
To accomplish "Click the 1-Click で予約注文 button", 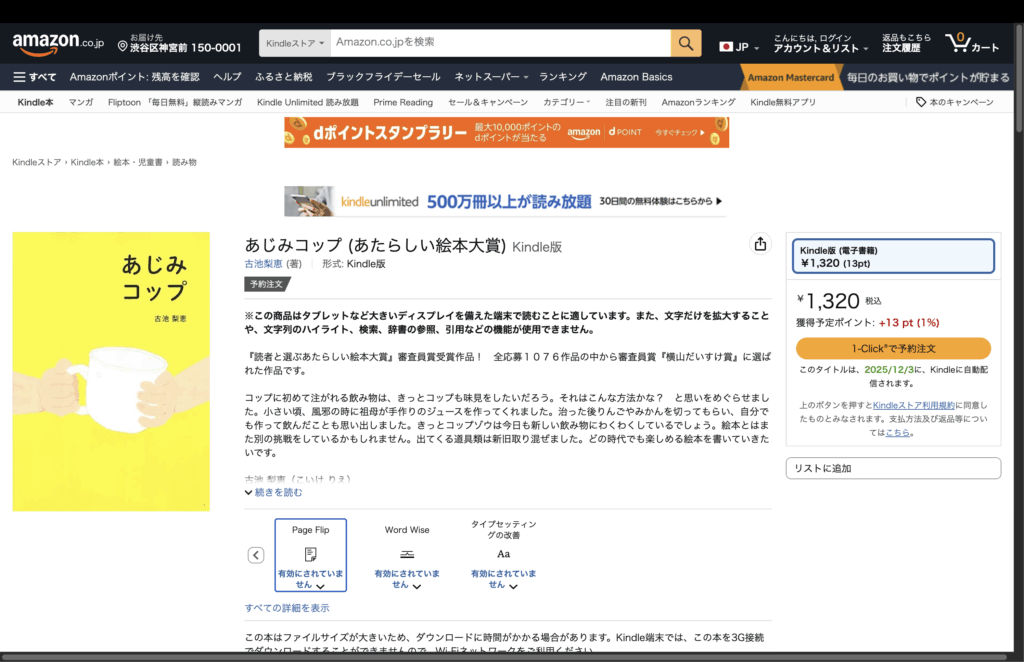I will [x=893, y=348].
